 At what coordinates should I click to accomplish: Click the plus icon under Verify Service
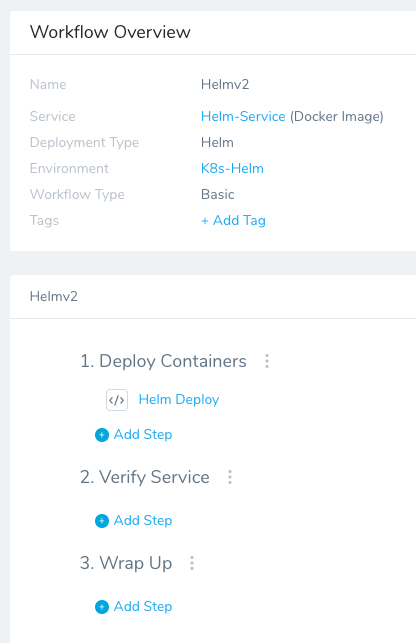tap(102, 521)
